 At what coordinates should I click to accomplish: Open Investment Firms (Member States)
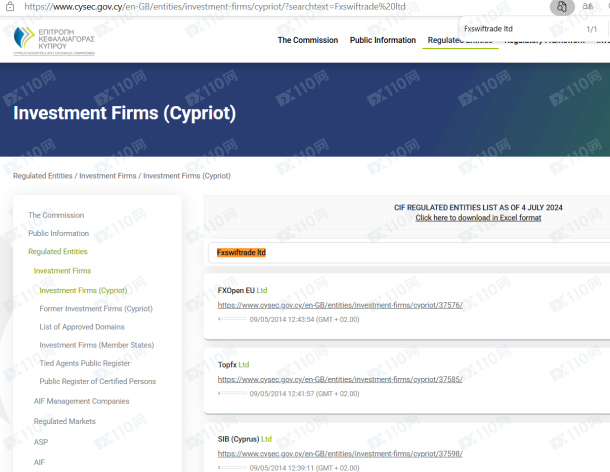(x=97, y=345)
